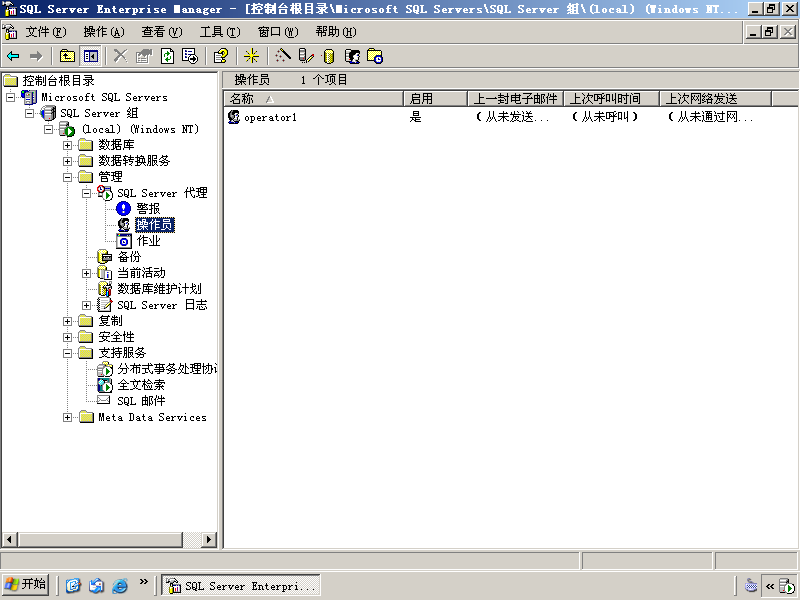Open the 操作(A) menu
The width and height of the screenshot is (800, 600).
[104, 32]
